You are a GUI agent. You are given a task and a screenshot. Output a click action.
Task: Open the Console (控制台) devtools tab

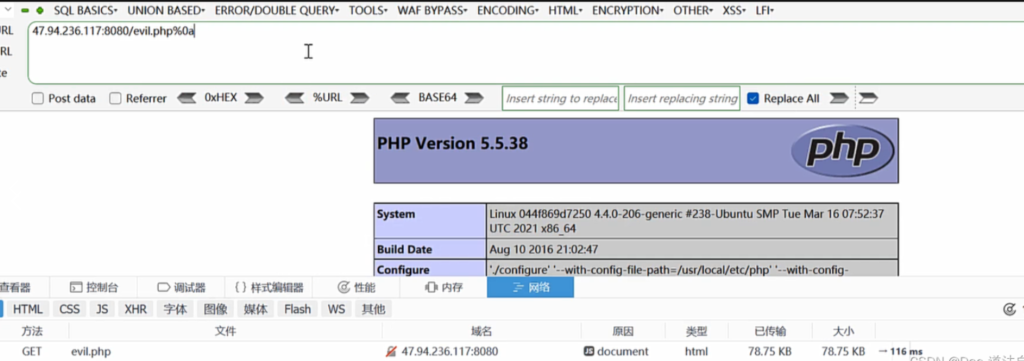tap(94, 287)
